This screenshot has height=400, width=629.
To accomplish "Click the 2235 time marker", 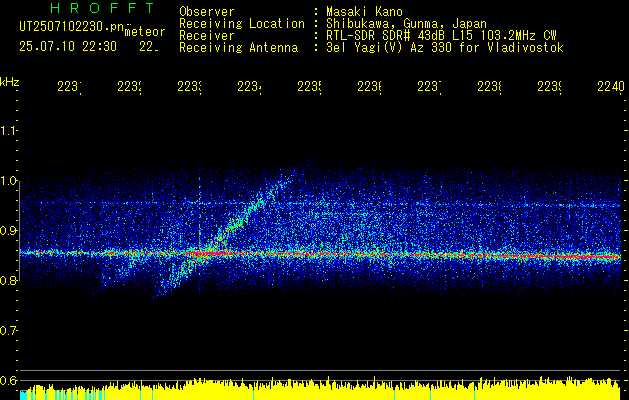I will tap(309, 86).
